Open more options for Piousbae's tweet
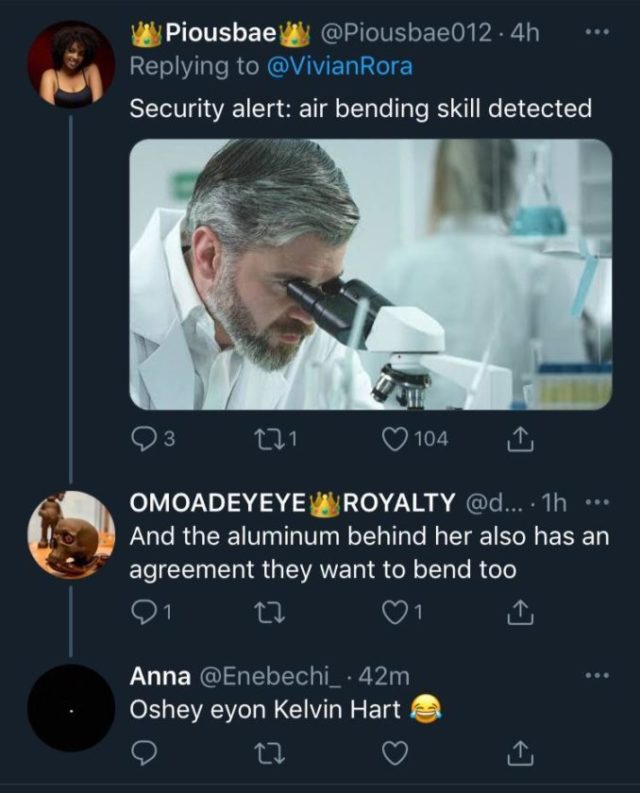 [596, 31]
